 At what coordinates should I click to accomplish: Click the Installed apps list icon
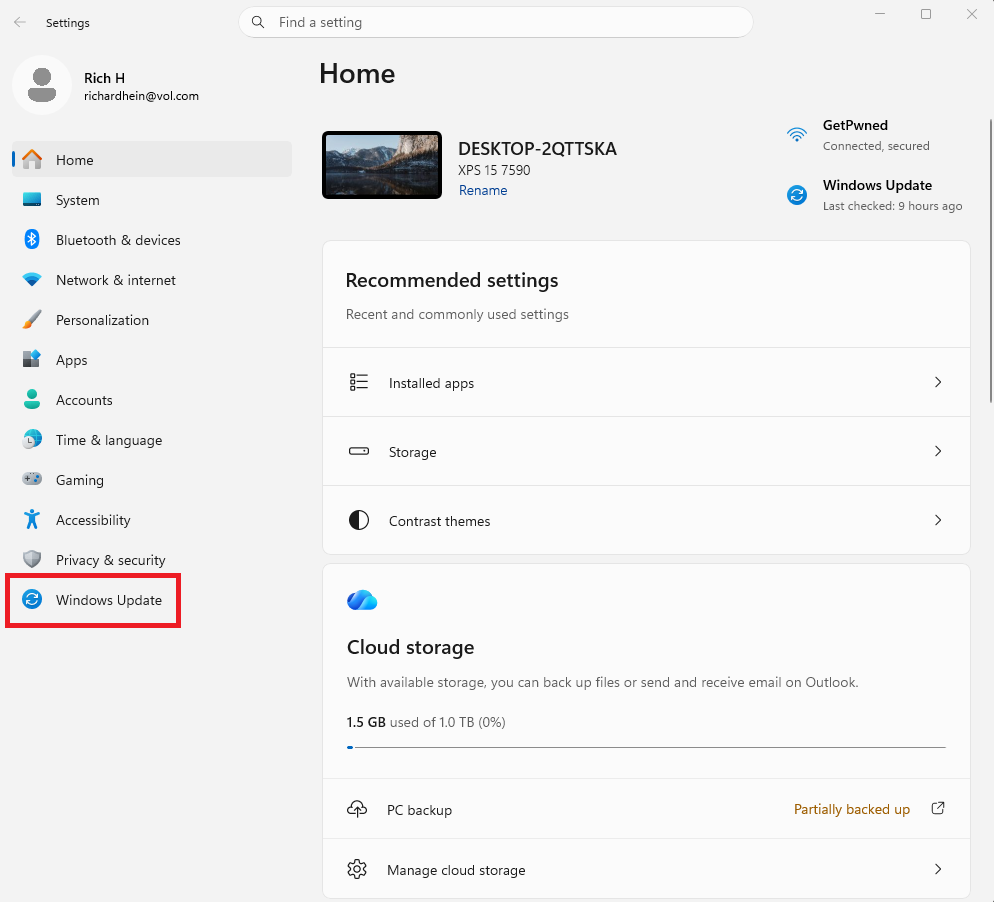click(359, 382)
